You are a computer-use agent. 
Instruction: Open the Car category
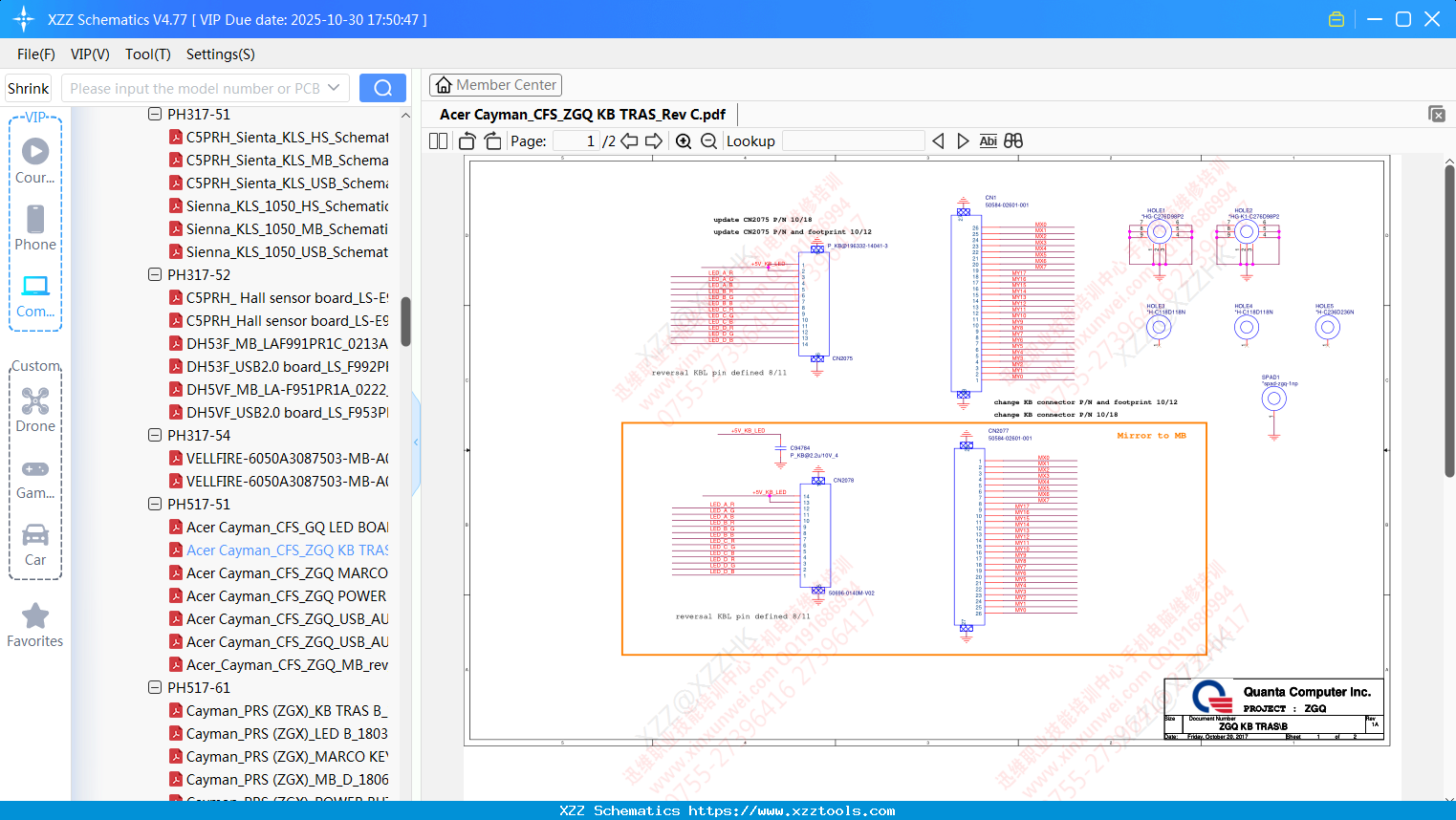(35, 545)
